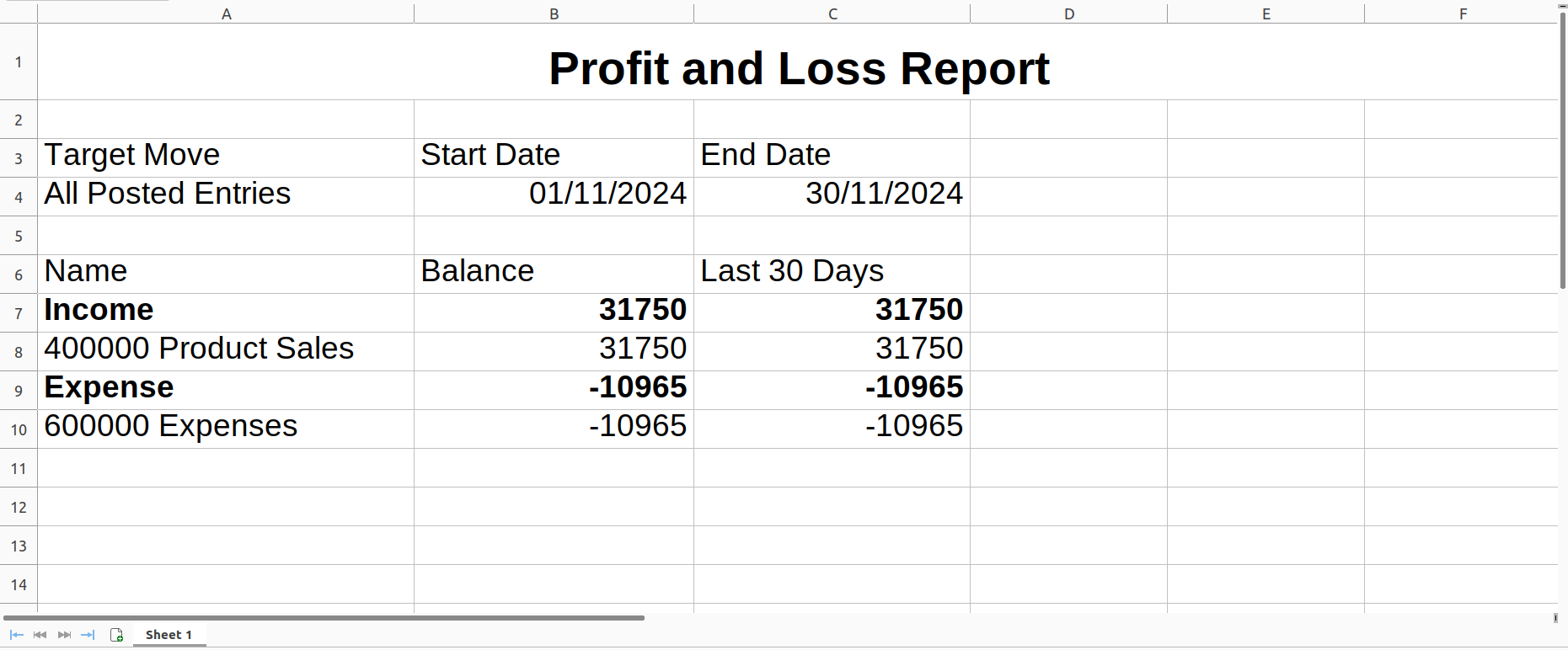Click the scroll to next sheet arrow
The height and width of the screenshot is (650, 1568).
coord(64,635)
